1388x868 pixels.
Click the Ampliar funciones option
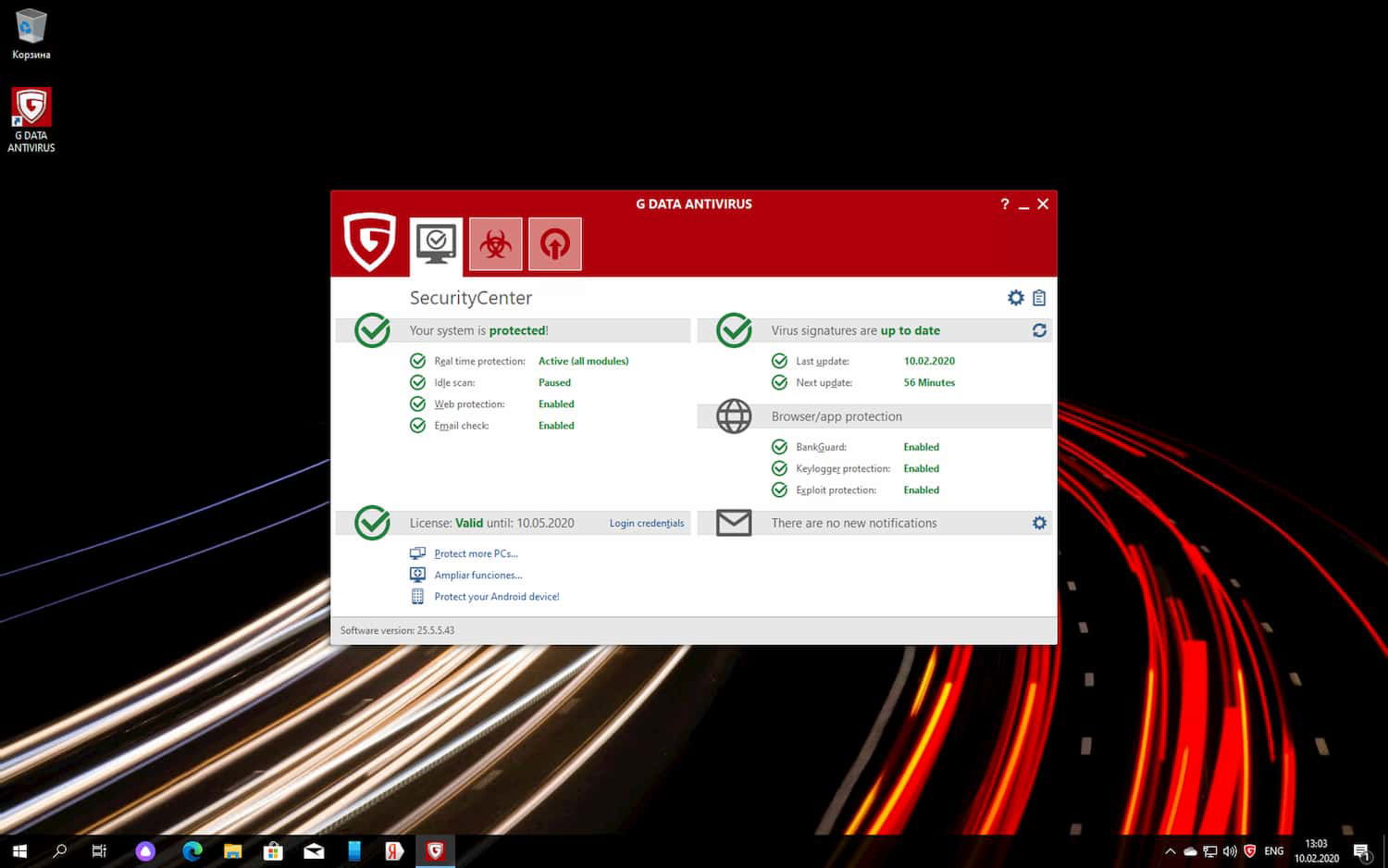pyautogui.click(x=477, y=575)
